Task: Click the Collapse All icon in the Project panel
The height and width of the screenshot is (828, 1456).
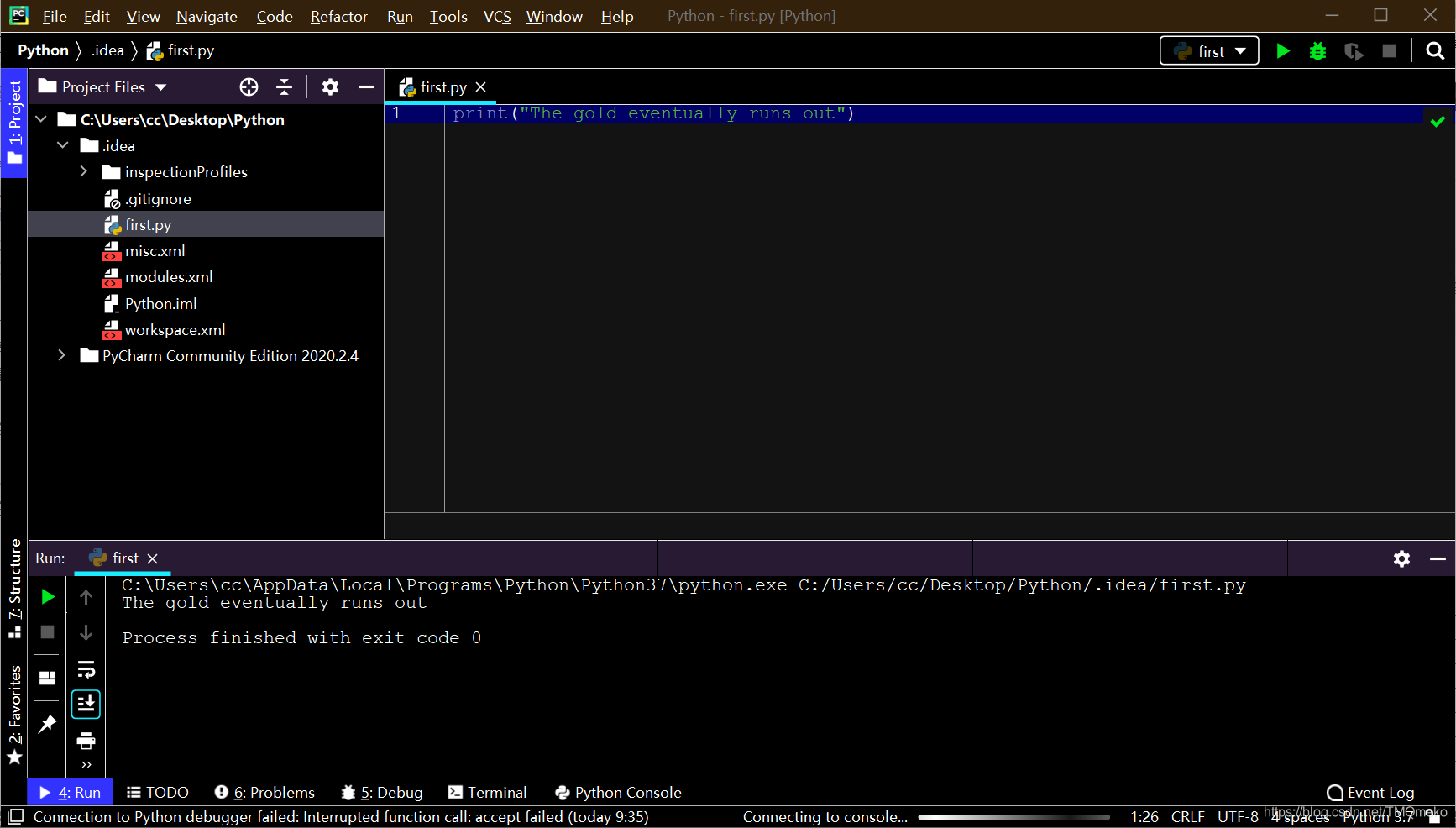Action: click(285, 86)
